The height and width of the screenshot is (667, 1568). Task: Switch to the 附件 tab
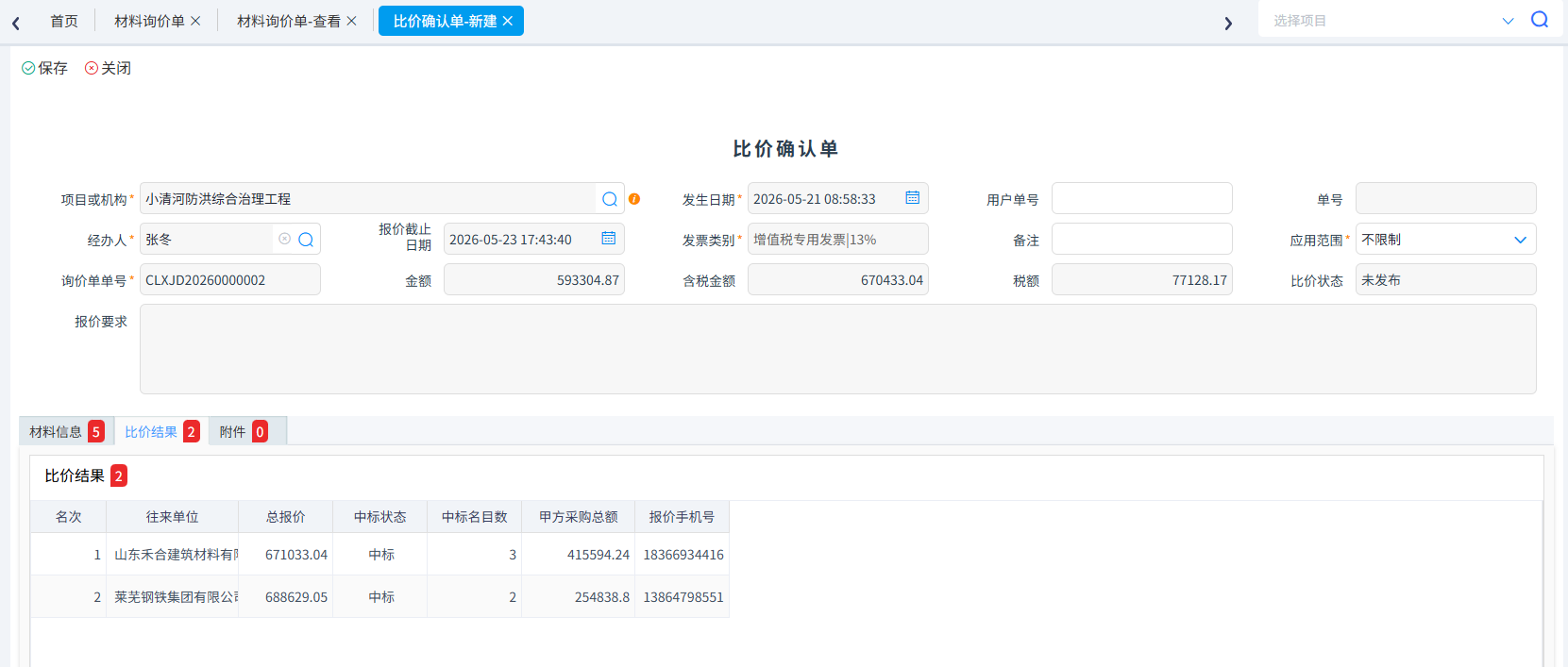pyautogui.click(x=244, y=431)
